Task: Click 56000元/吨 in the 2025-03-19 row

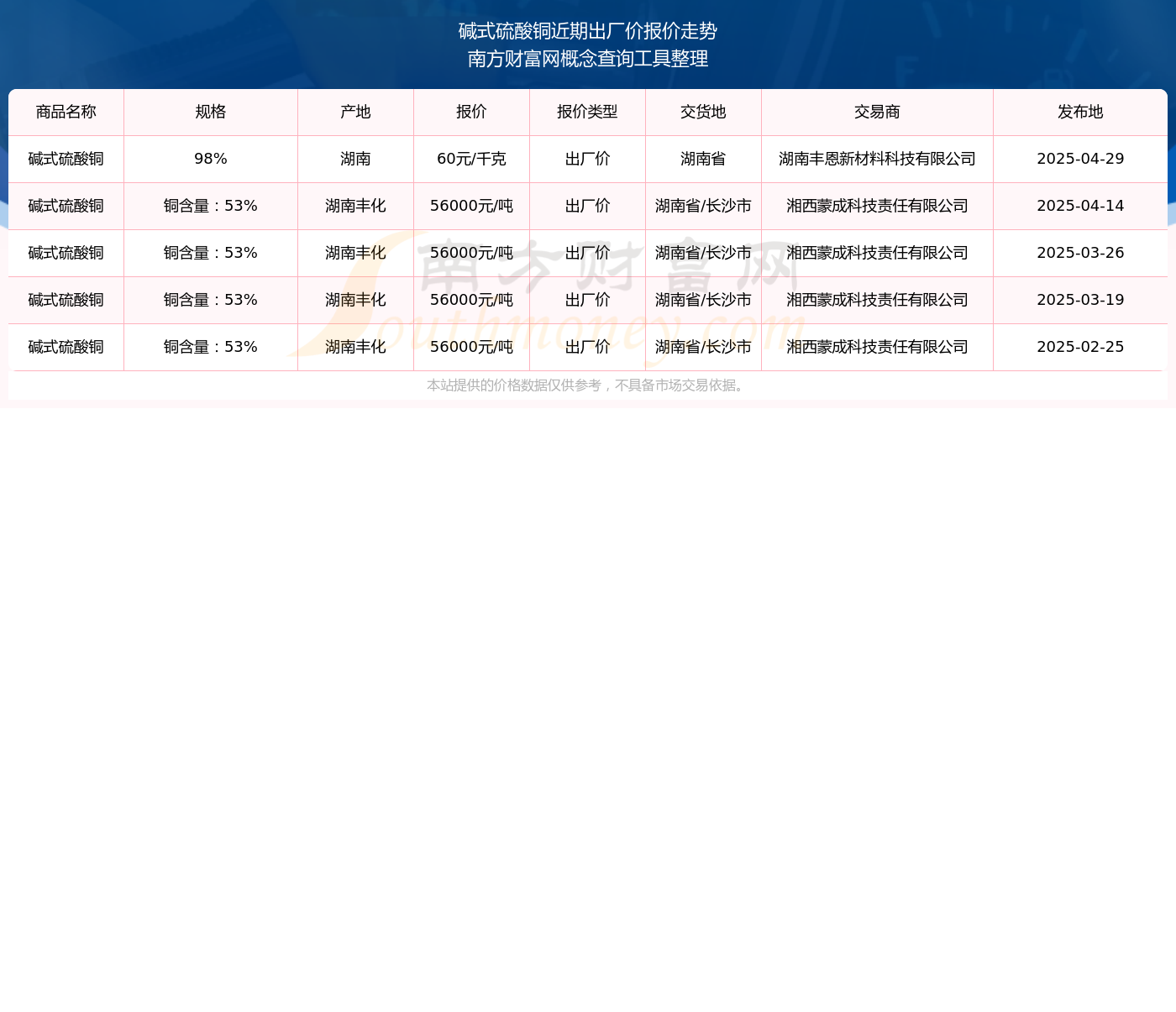Action: click(x=471, y=300)
